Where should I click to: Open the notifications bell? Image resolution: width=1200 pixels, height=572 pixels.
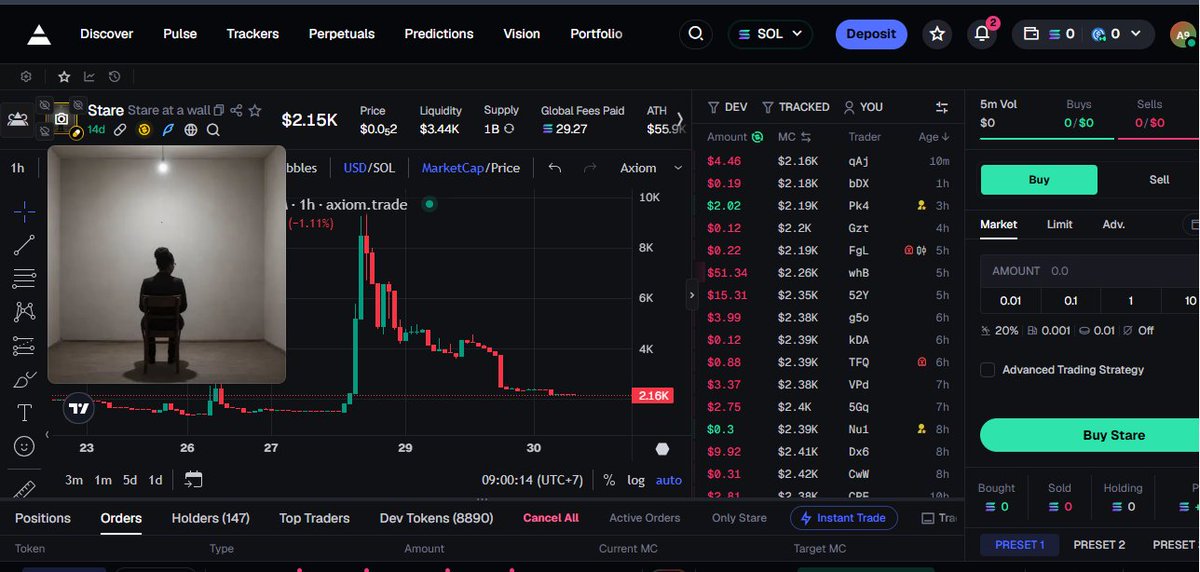pyautogui.click(x=983, y=34)
